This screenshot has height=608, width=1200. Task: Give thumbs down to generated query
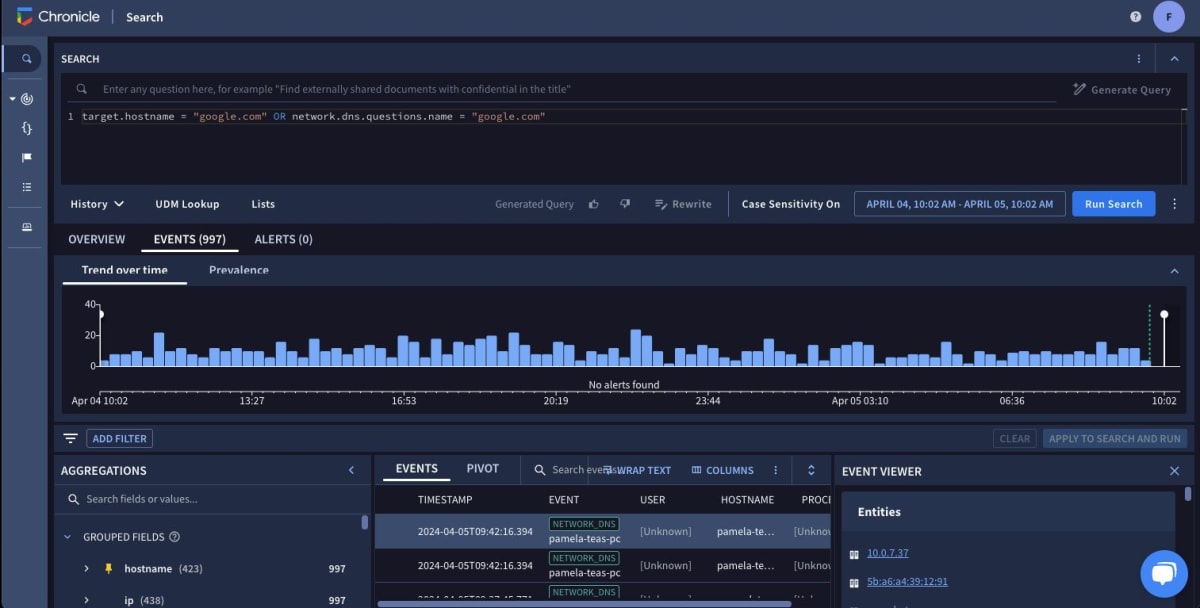(625, 204)
